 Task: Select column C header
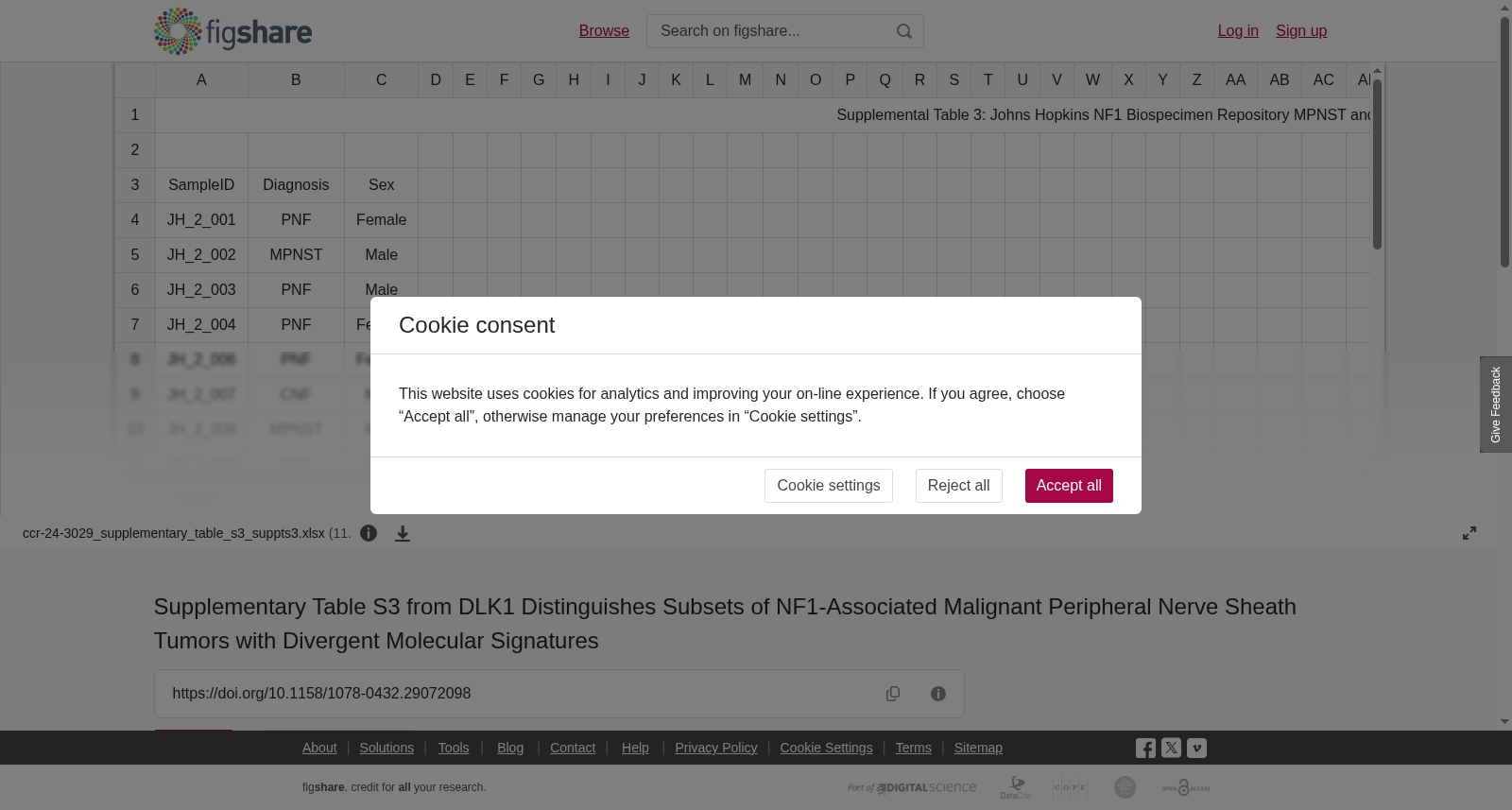tap(381, 80)
